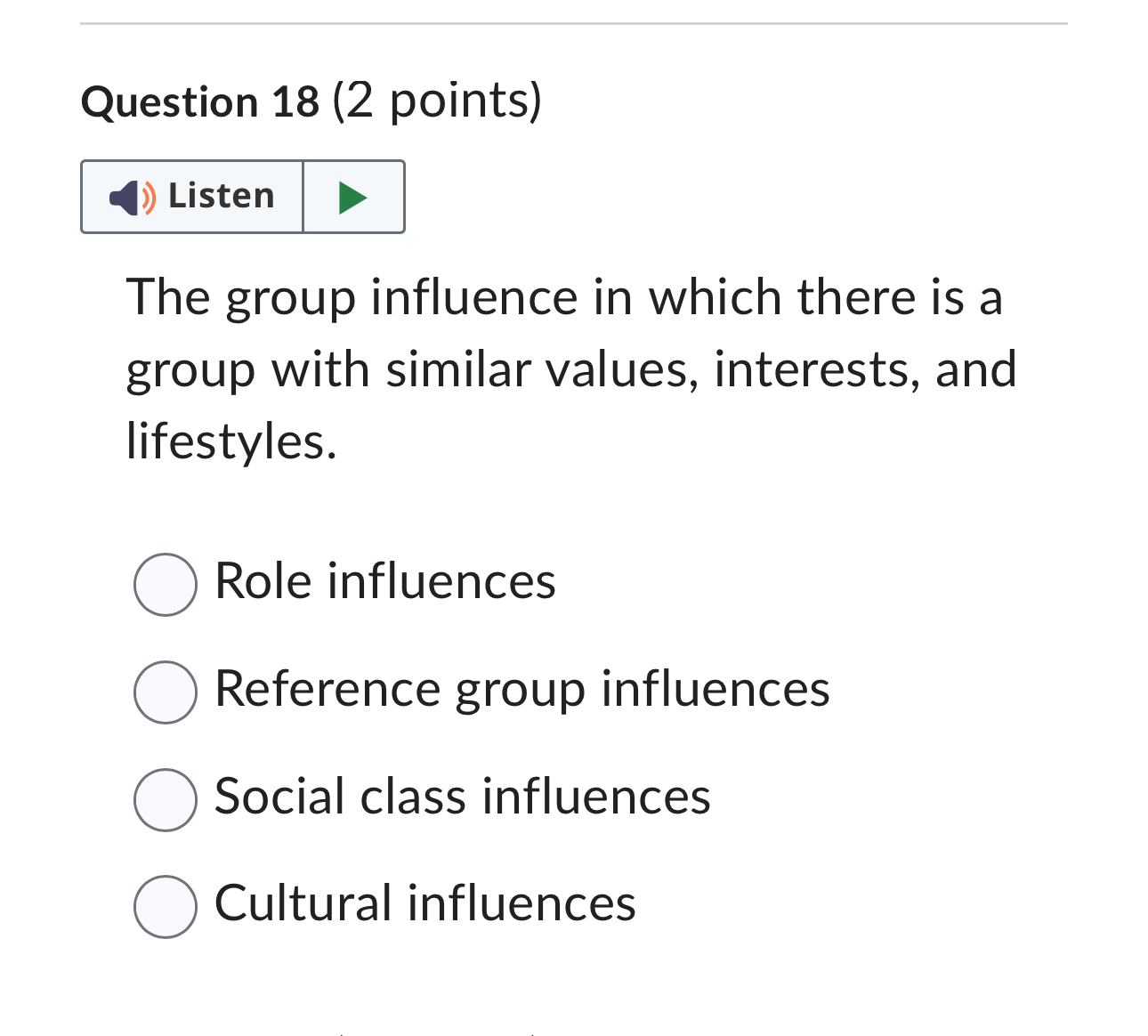Click the answer text Cultural influences
This screenshot has width=1148, height=1036.
click(424, 904)
